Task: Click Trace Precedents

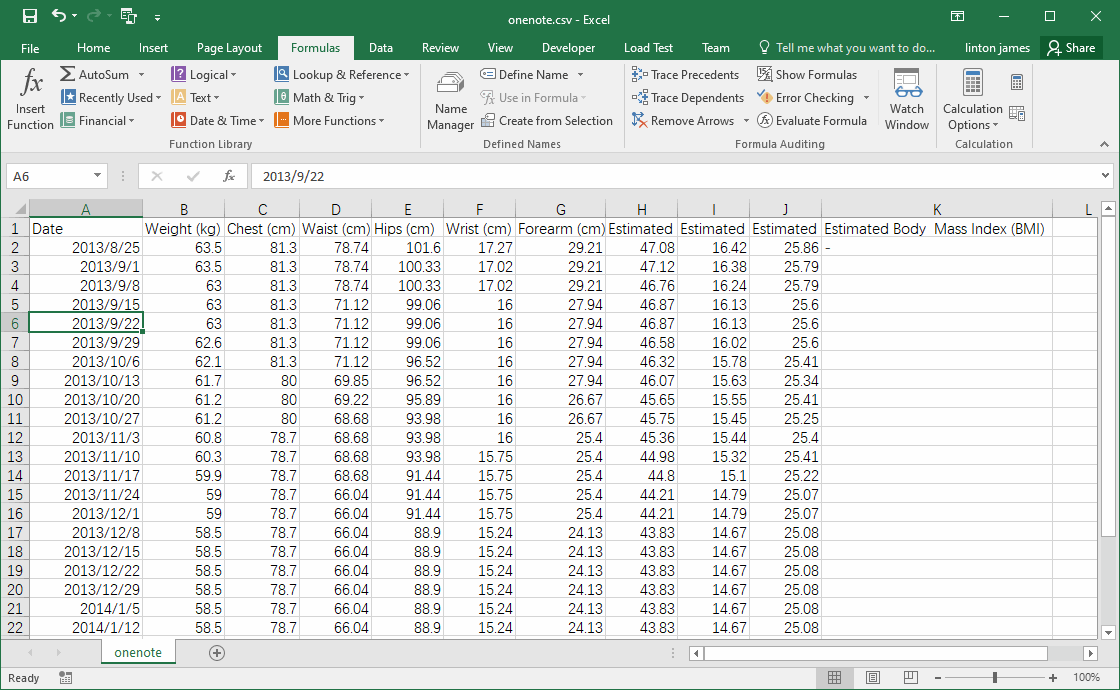Action: click(686, 74)
